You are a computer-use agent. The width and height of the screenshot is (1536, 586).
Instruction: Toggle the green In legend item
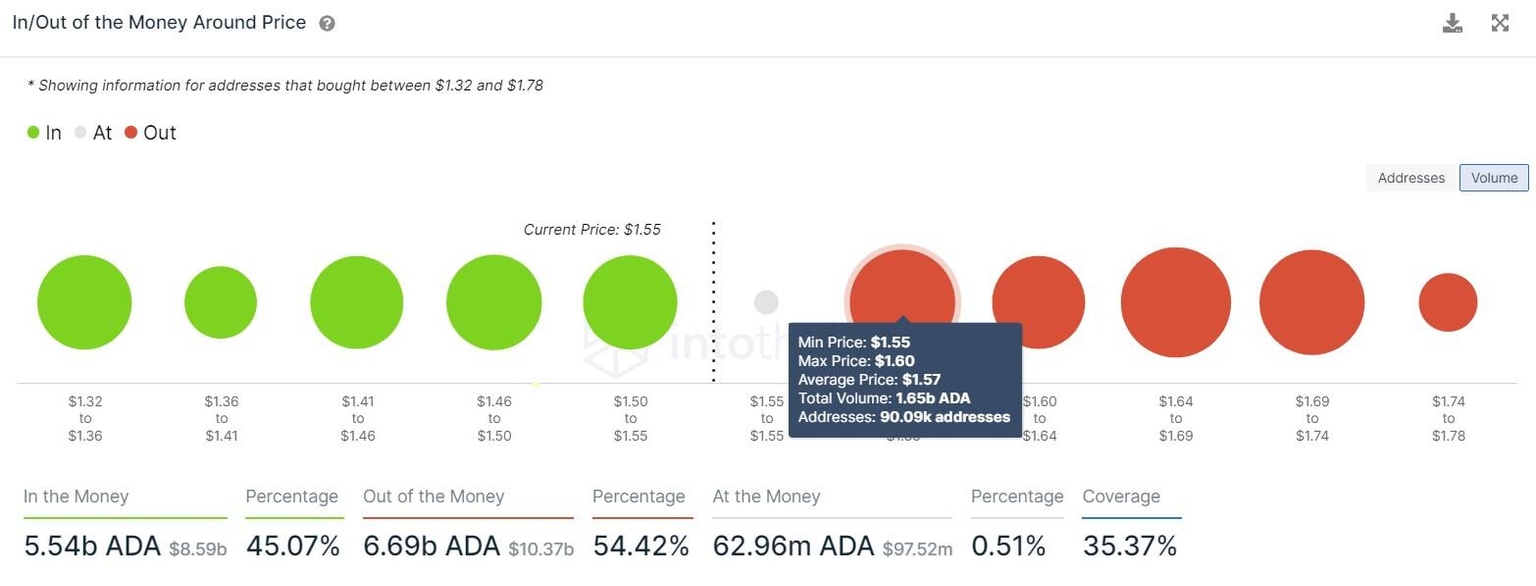[x=45, y=133]
